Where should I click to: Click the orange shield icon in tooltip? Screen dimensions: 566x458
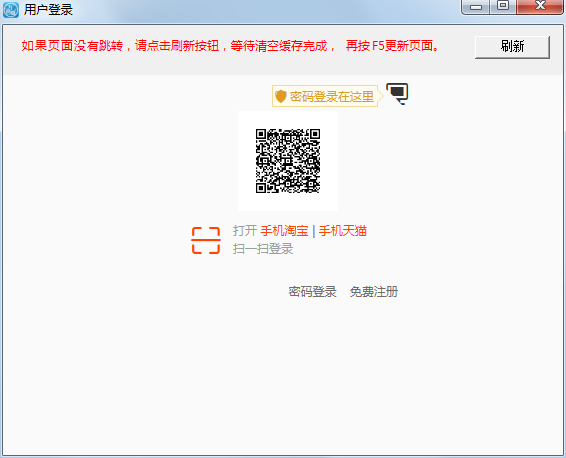[x=280, y=96]
